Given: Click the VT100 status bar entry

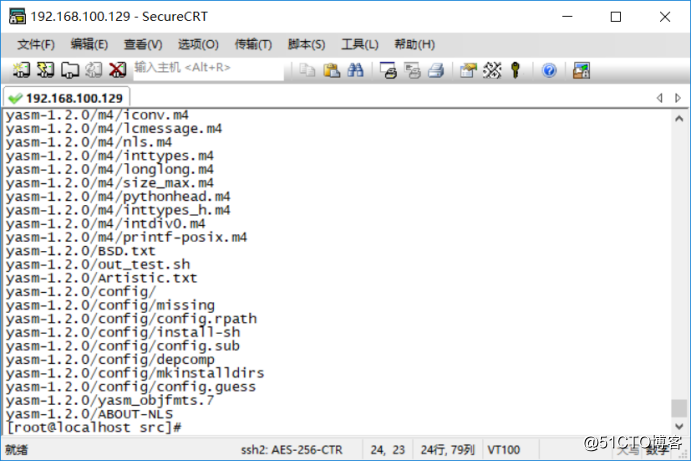Looking at the screenshot, I should [x=504, y=450].
